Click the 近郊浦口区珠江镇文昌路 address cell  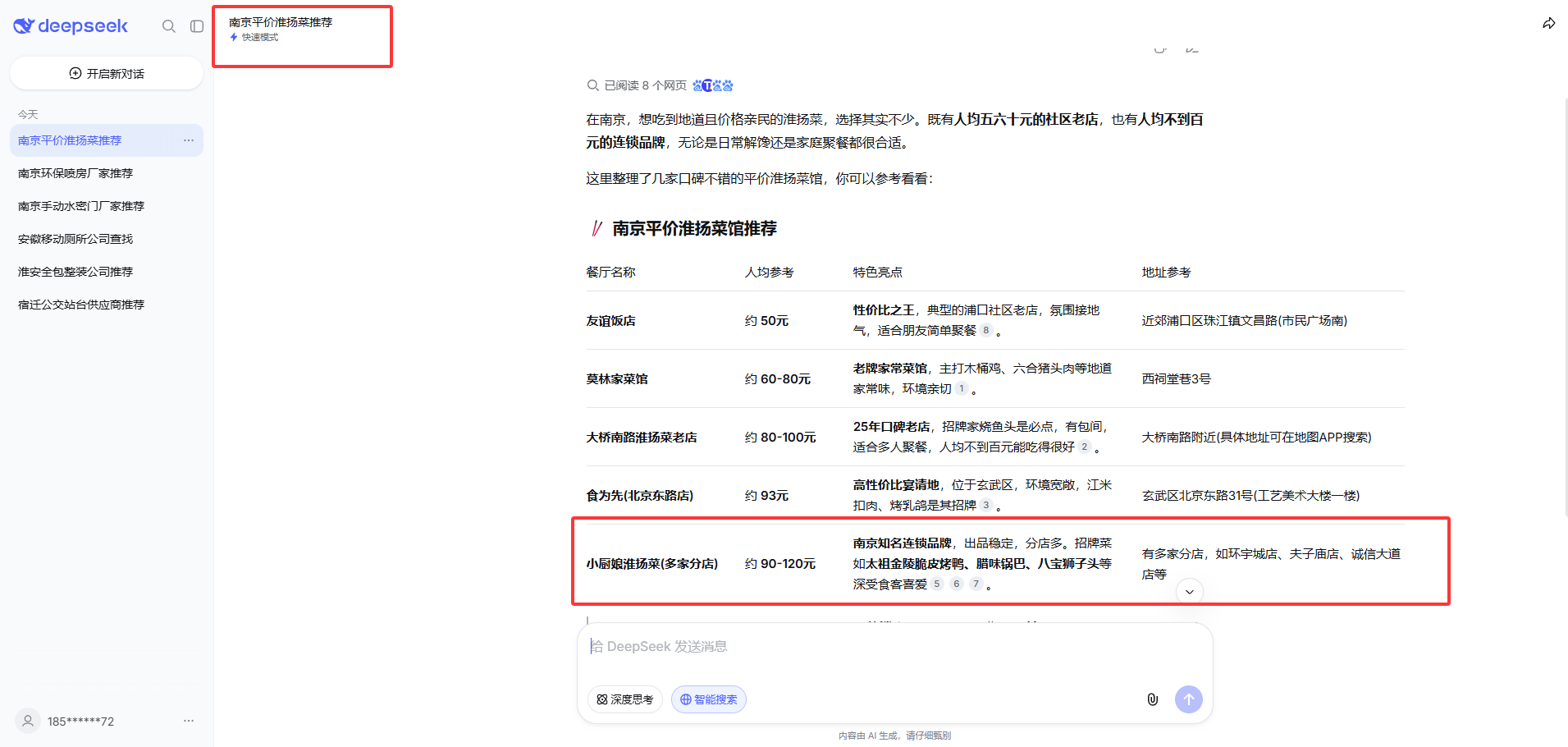pyautogui.click(x=1244, y=320)
